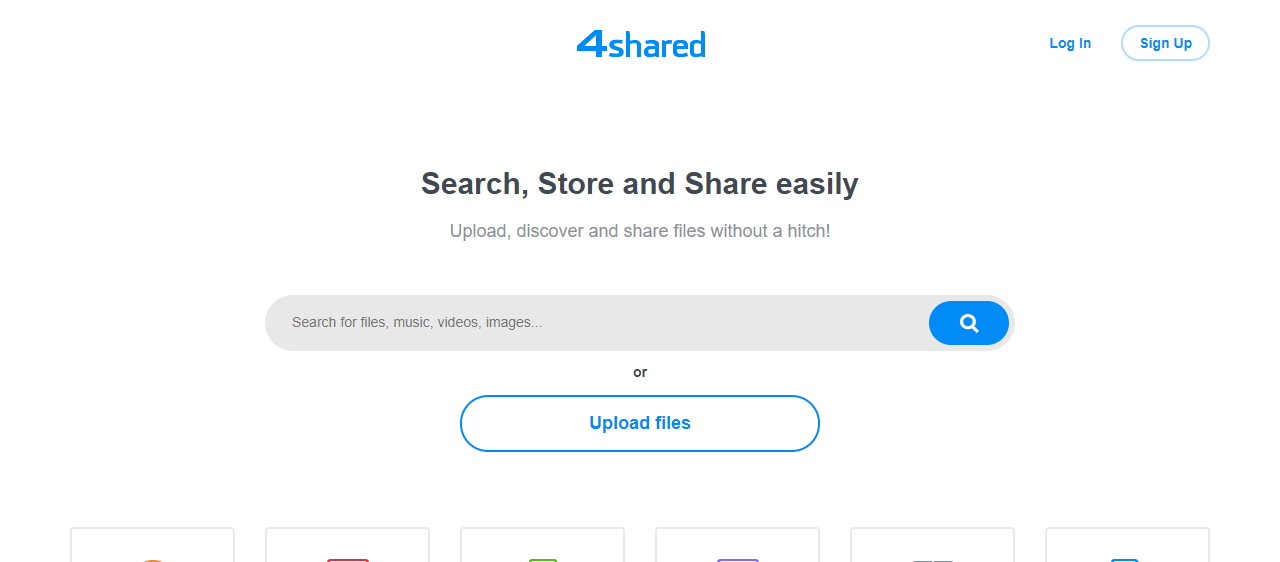Click the "Upload, discover and share files" subtitle

click(x=640, y=231)
